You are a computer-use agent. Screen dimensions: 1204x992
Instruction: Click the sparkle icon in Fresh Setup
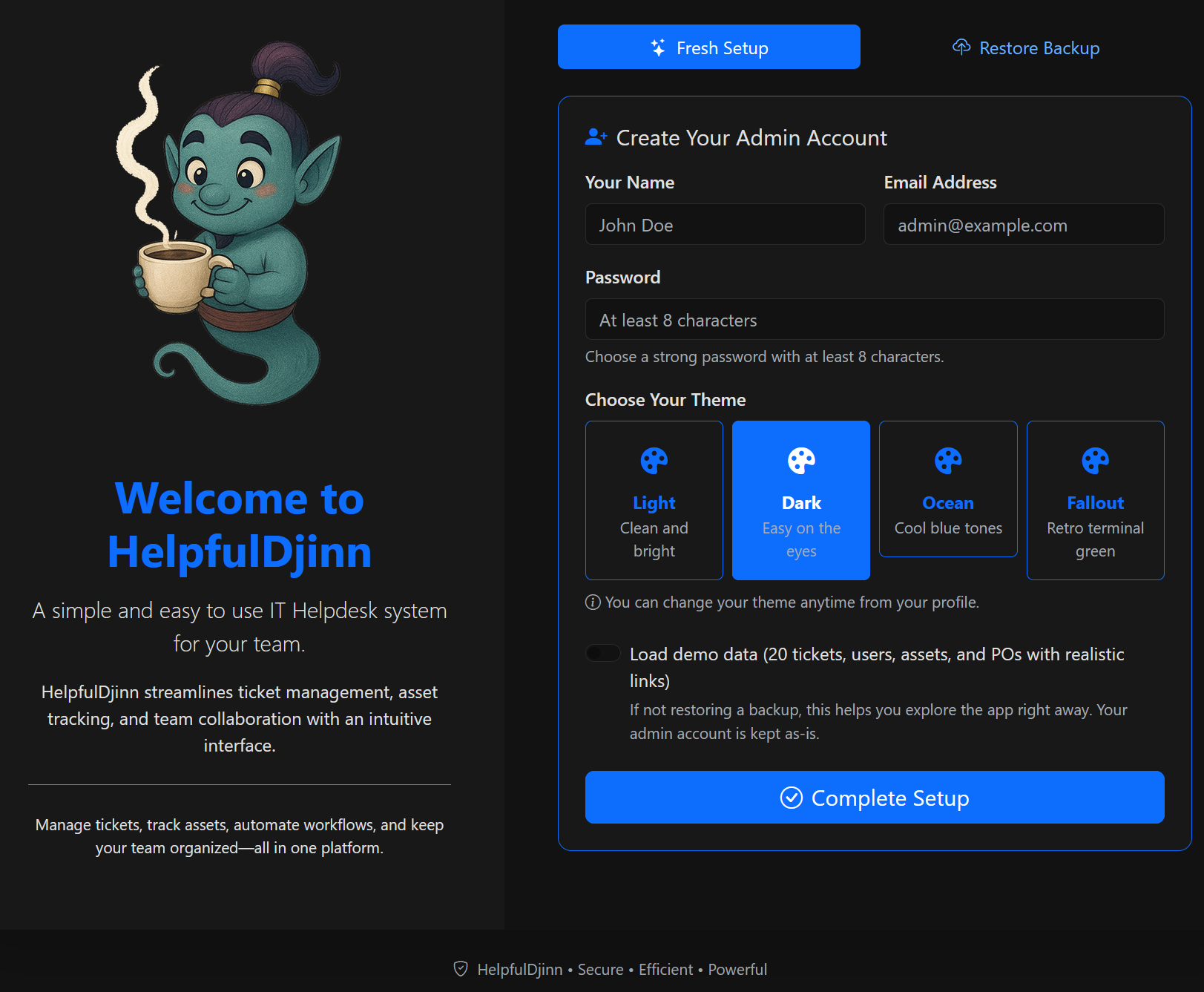click(x=658, y=47)
